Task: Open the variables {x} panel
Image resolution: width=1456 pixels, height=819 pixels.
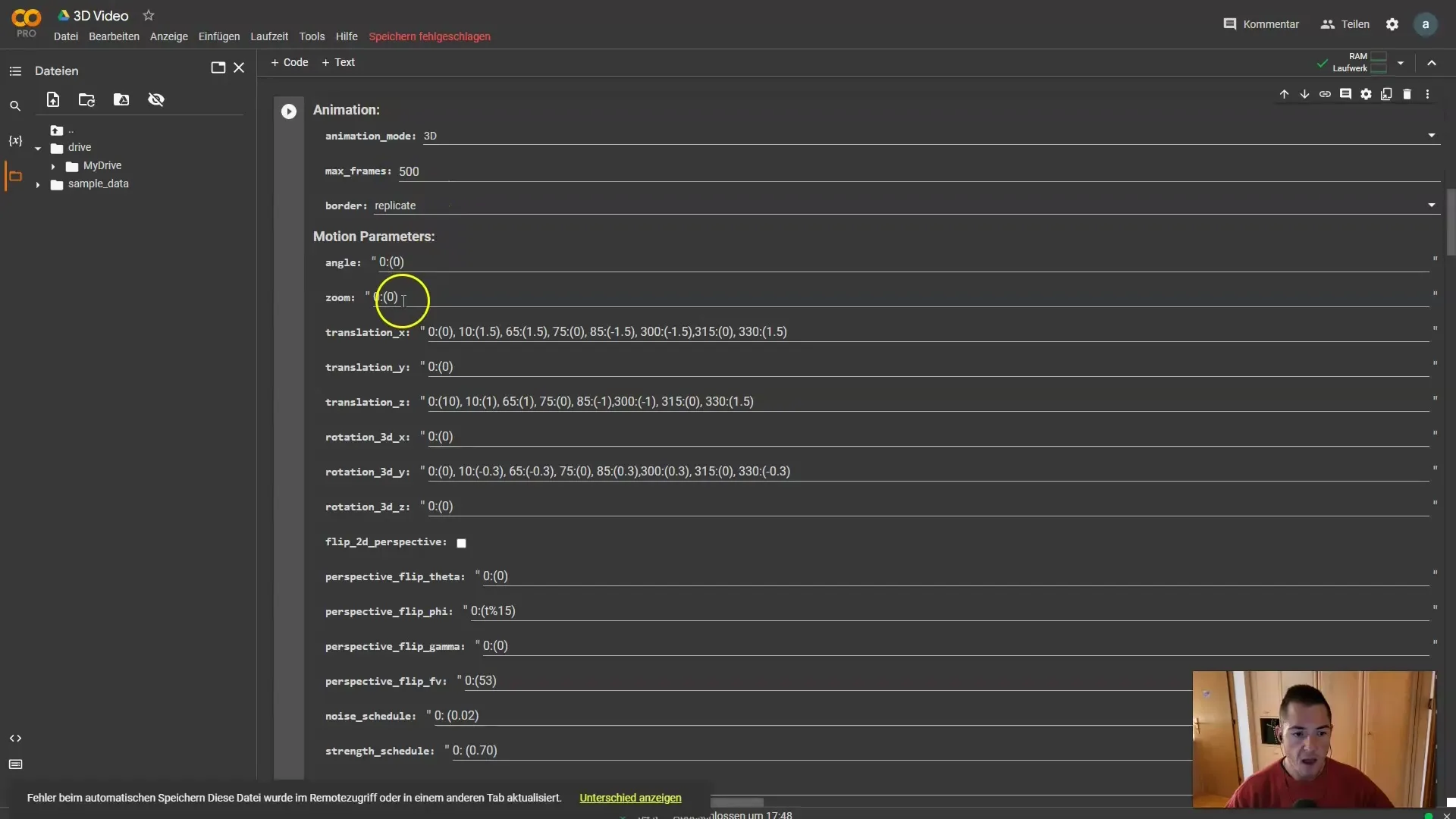Action: click(x=15, y=141)
